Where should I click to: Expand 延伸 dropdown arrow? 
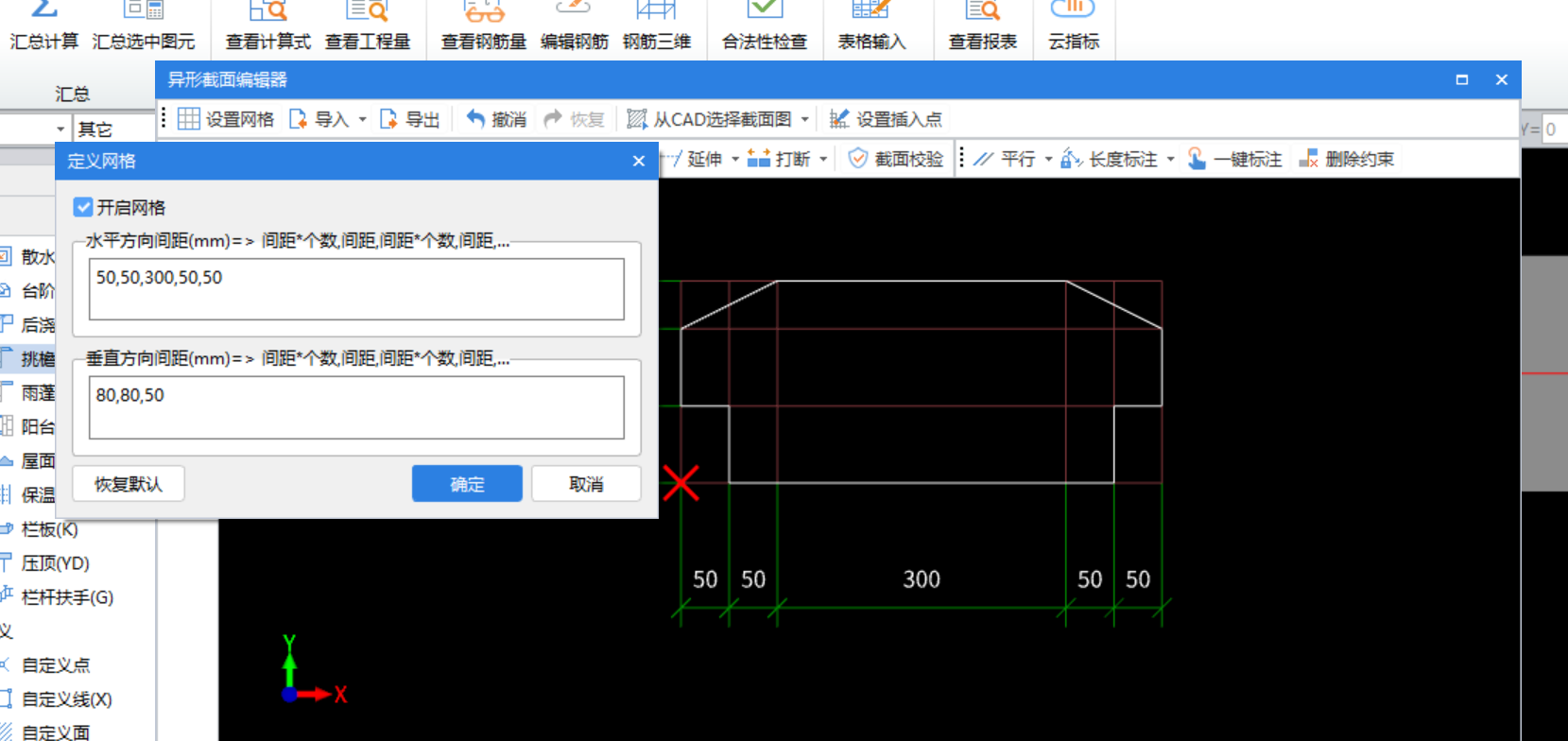(735, 160)
